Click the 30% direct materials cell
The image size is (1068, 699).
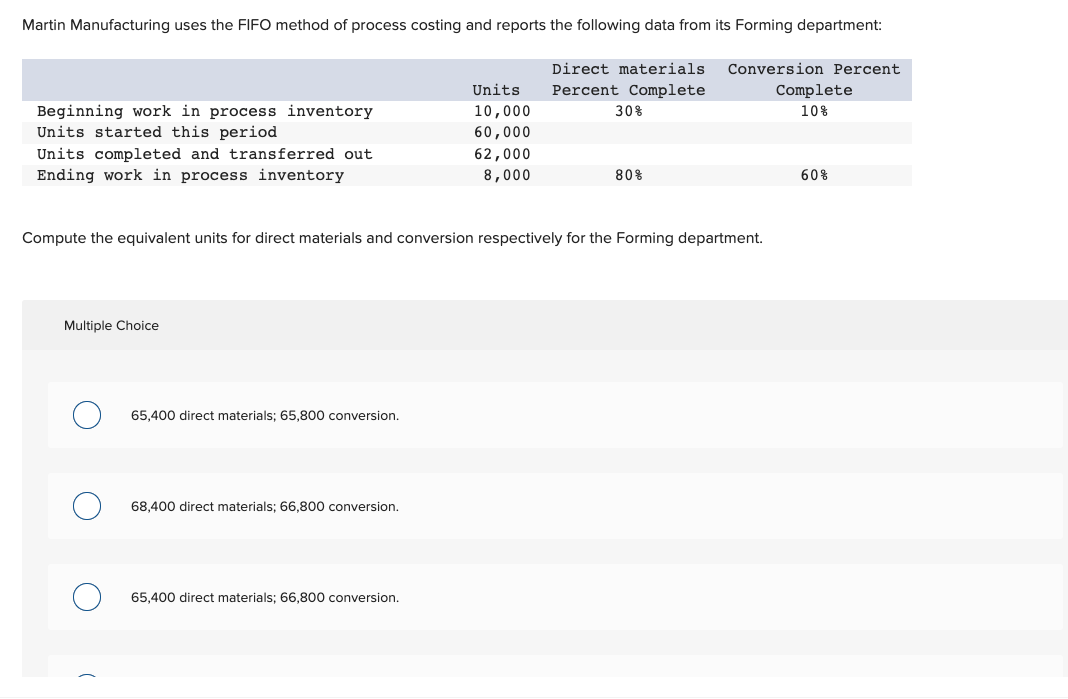628,111
